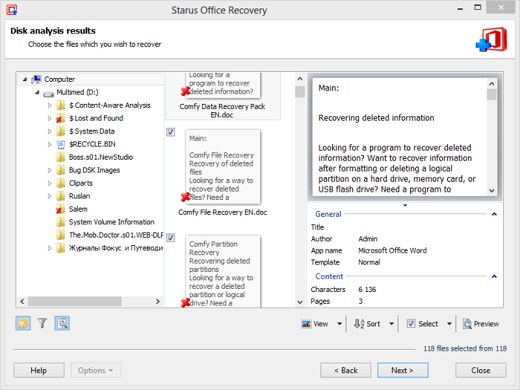Open the Select dropdown arrow
This screenshot has height=390, width=520.
(449, 324)
